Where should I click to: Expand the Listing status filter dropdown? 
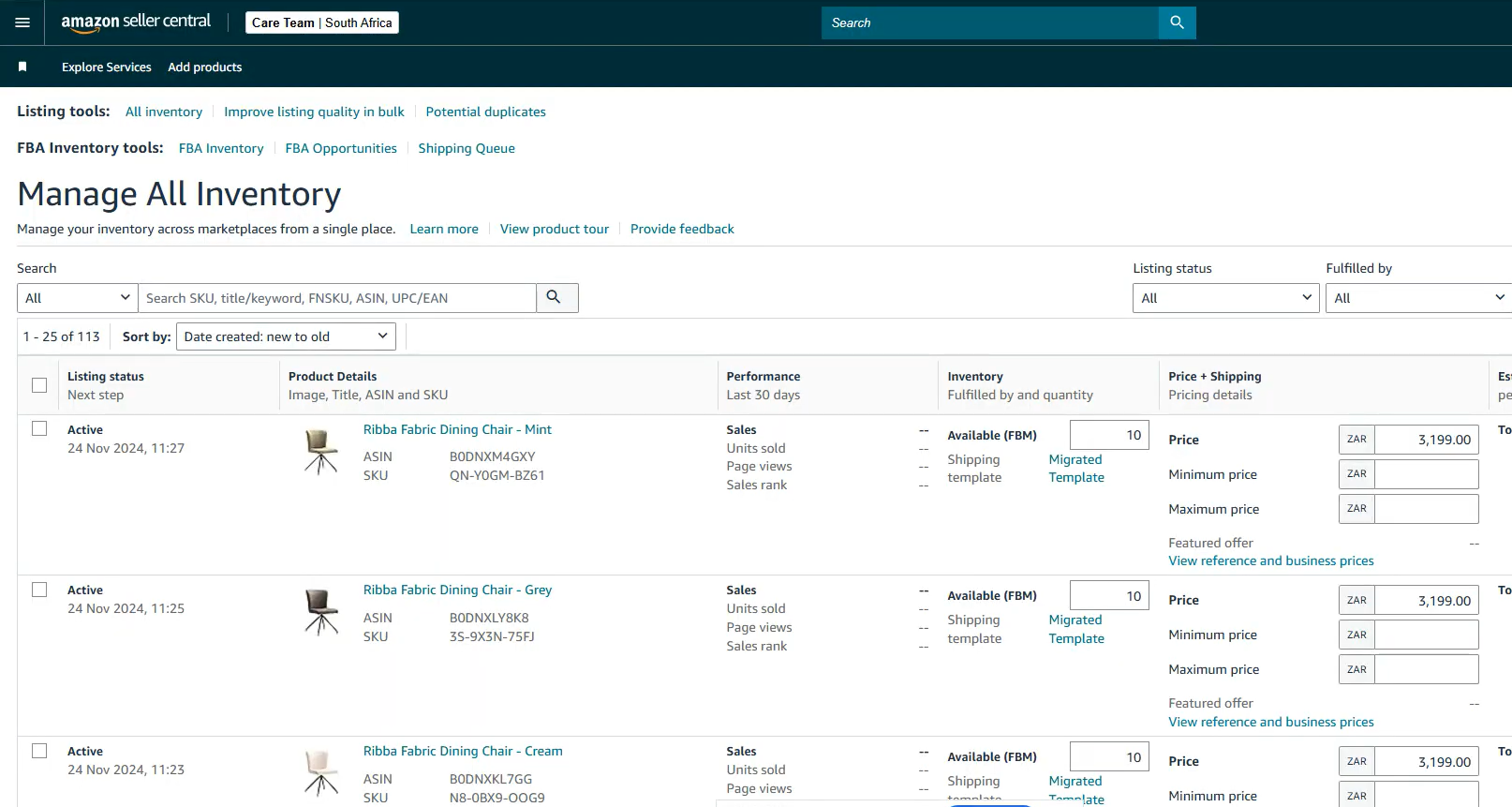pyautogui.click(x=1225, y=298)
